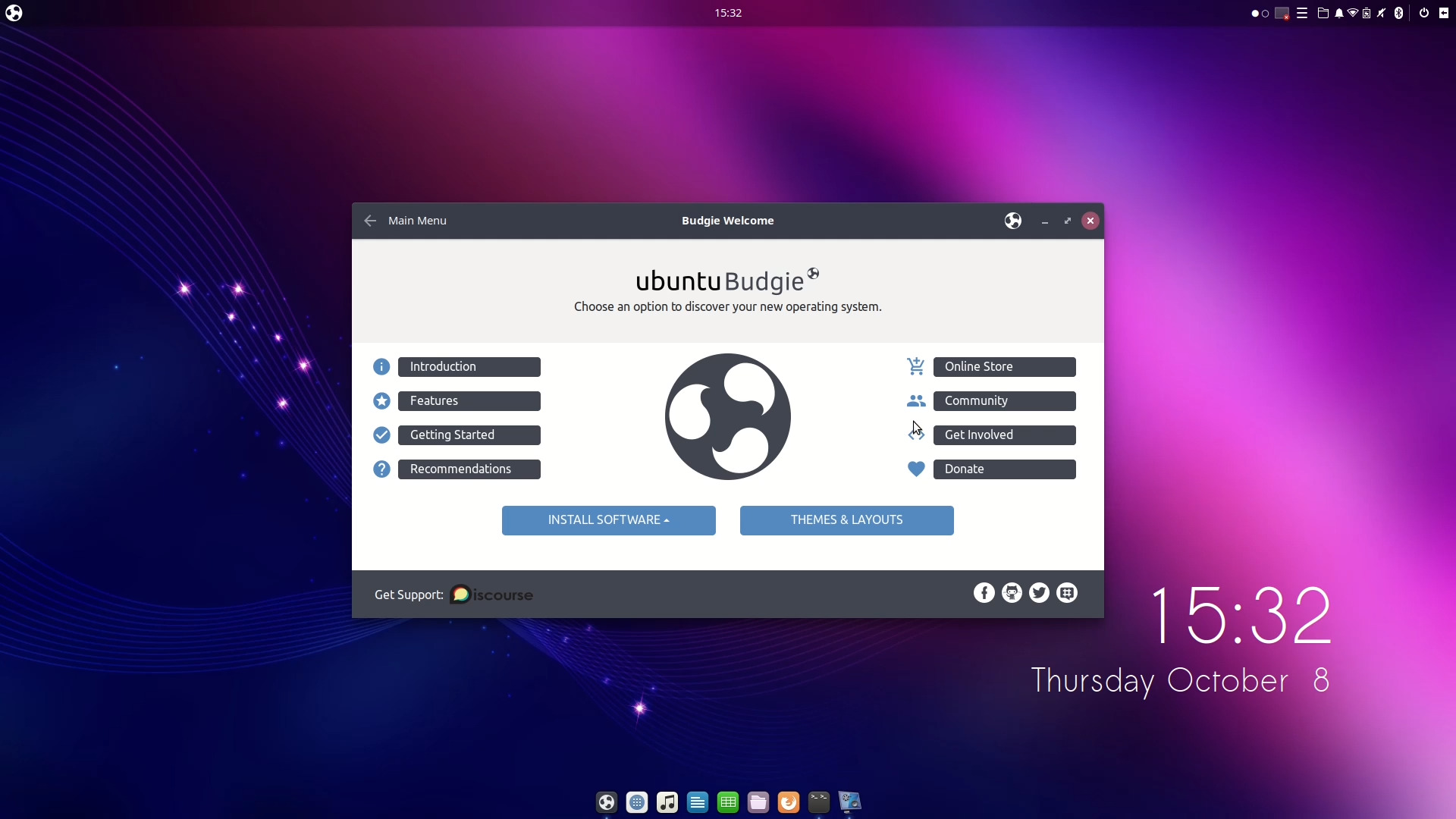Click the Twitter icon in the welcome footer

(1039, 593)
